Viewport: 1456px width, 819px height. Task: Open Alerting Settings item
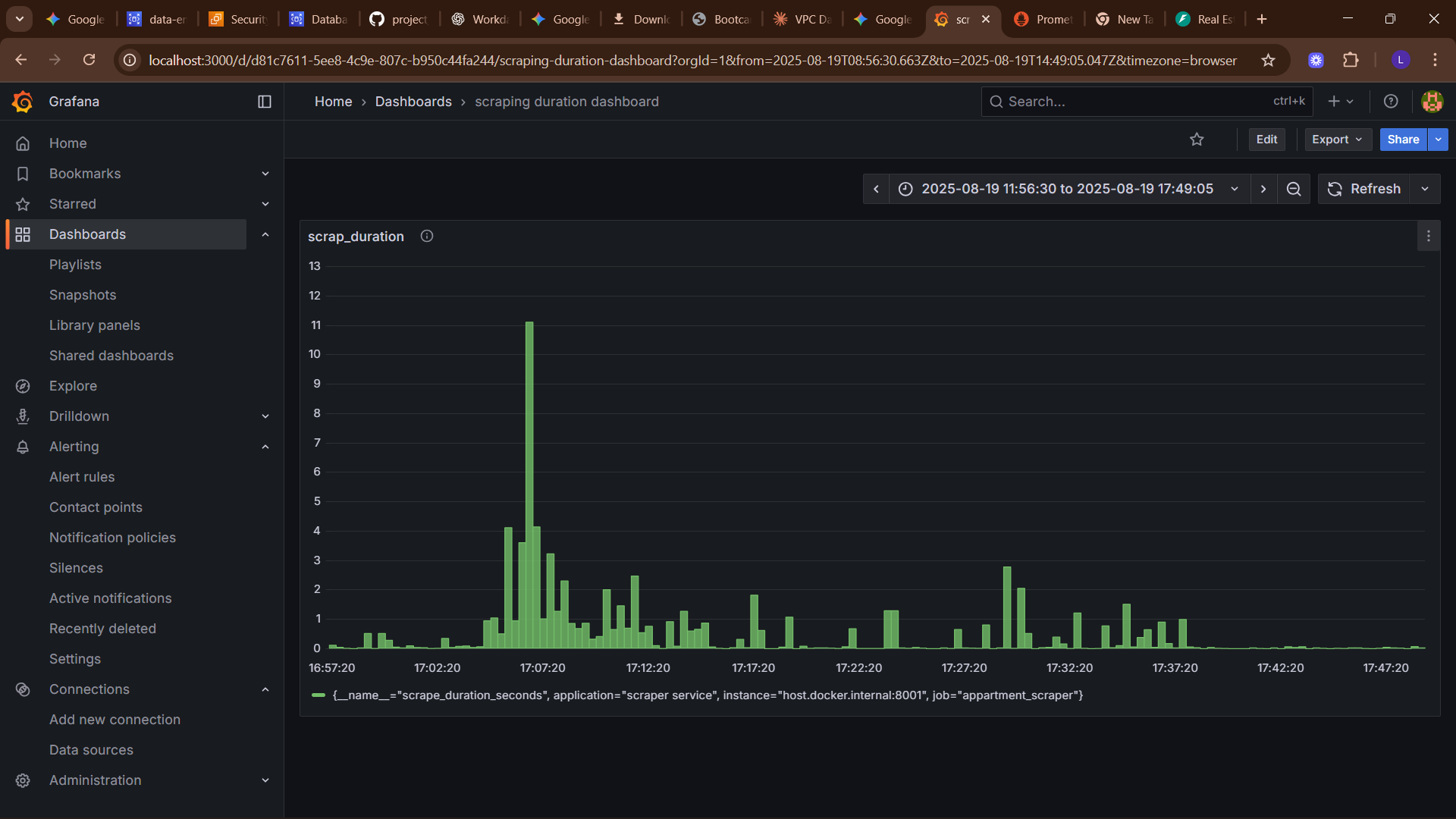75,659
